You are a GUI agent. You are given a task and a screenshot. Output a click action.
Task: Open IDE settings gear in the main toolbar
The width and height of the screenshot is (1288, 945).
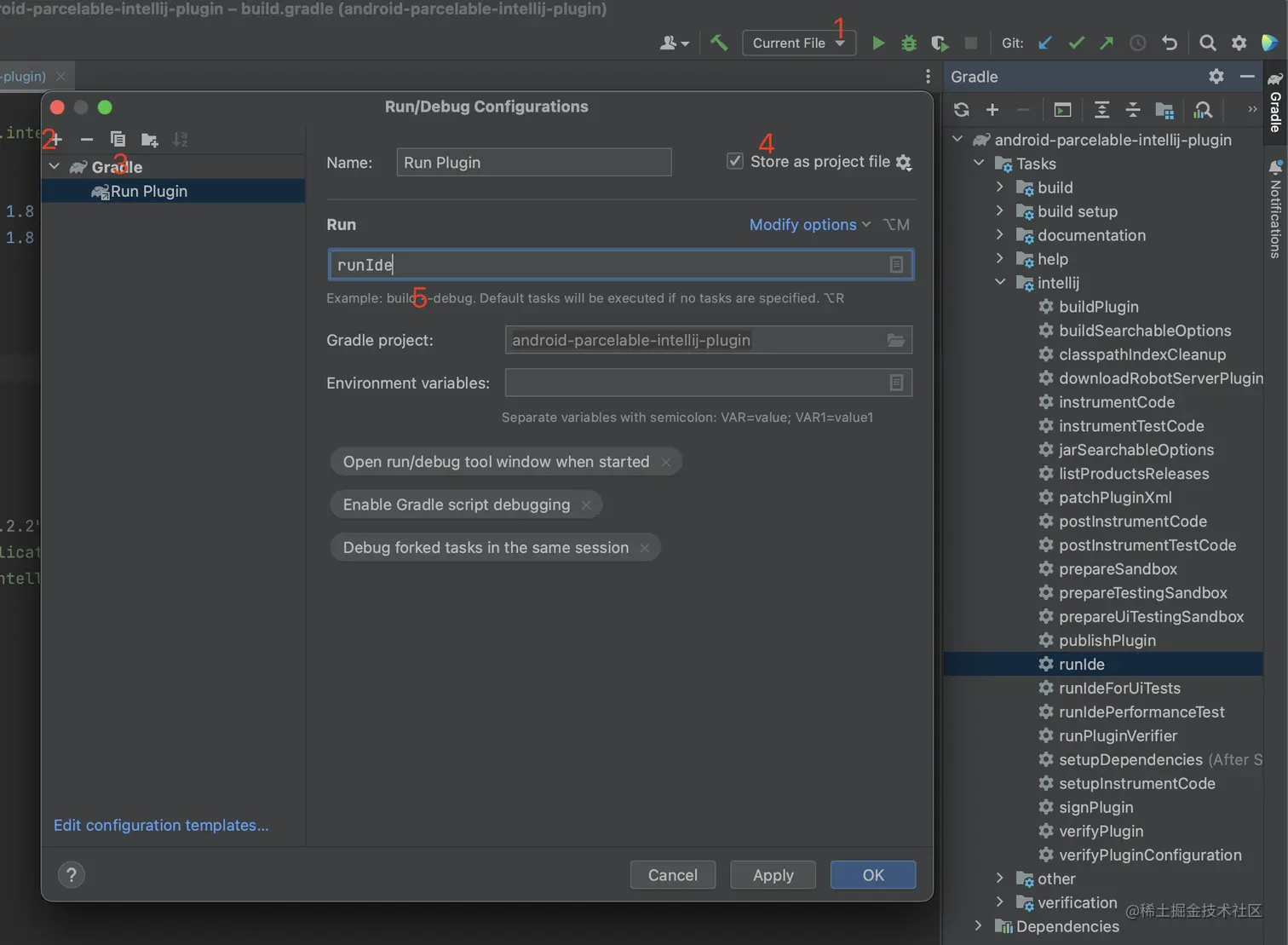(1239, 43)
